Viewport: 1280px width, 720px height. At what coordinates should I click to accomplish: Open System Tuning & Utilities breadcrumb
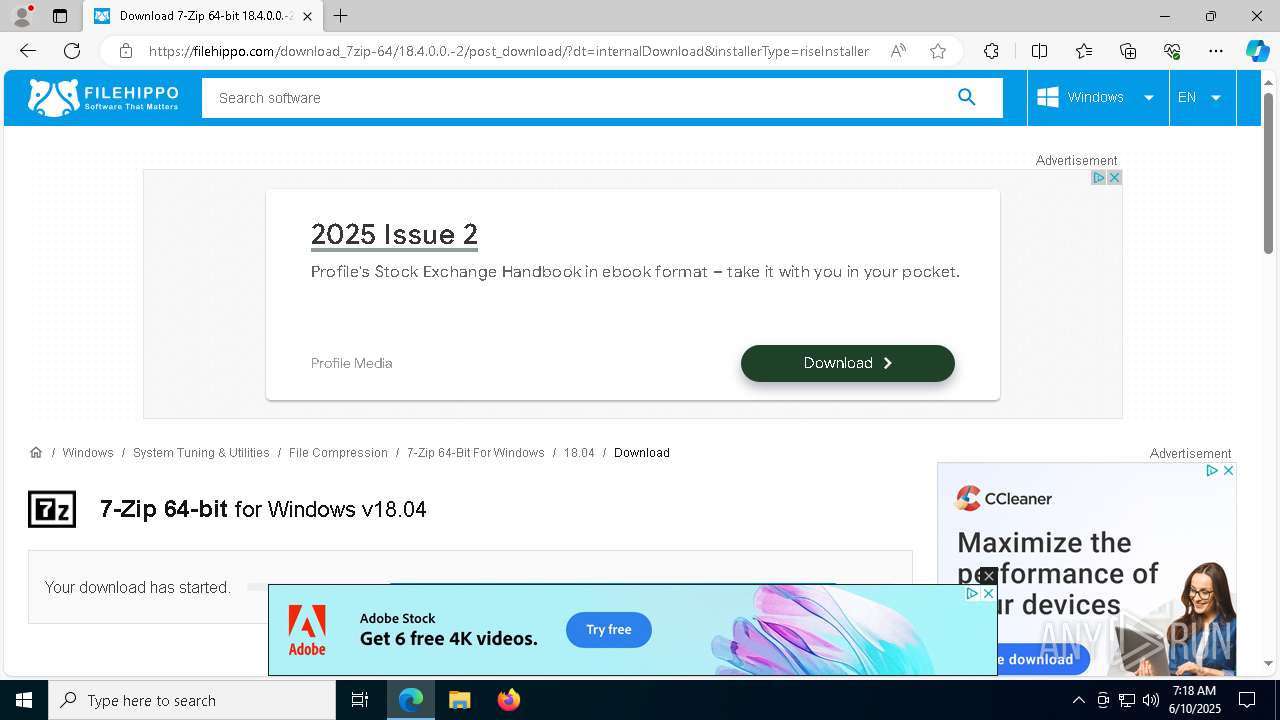(x=201, y=453)
